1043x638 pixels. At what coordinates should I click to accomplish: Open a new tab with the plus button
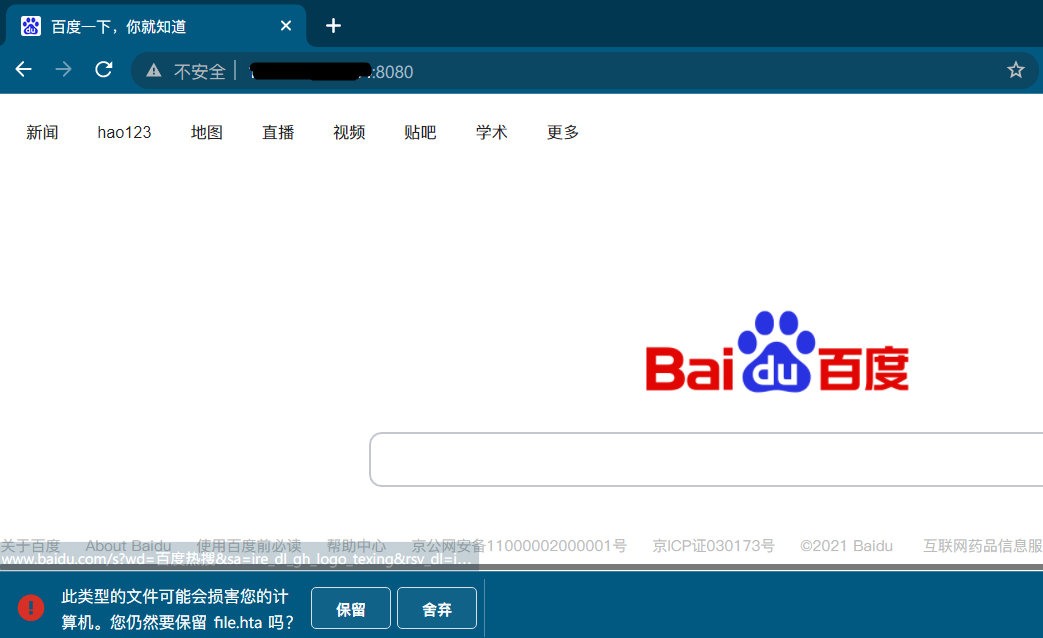(333, 26)
